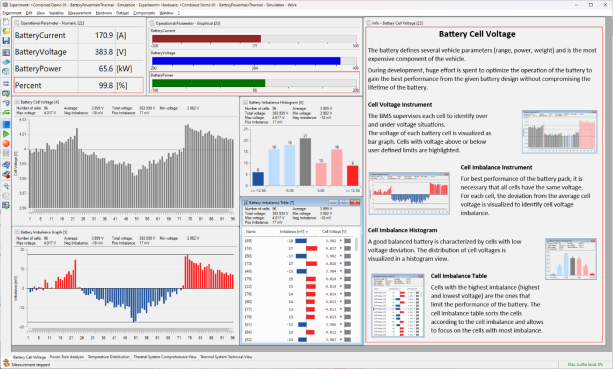This screenshot has height=369, width=613.
Task: Click the picture-like icon below the Save icon
Action: coord(6,52)
